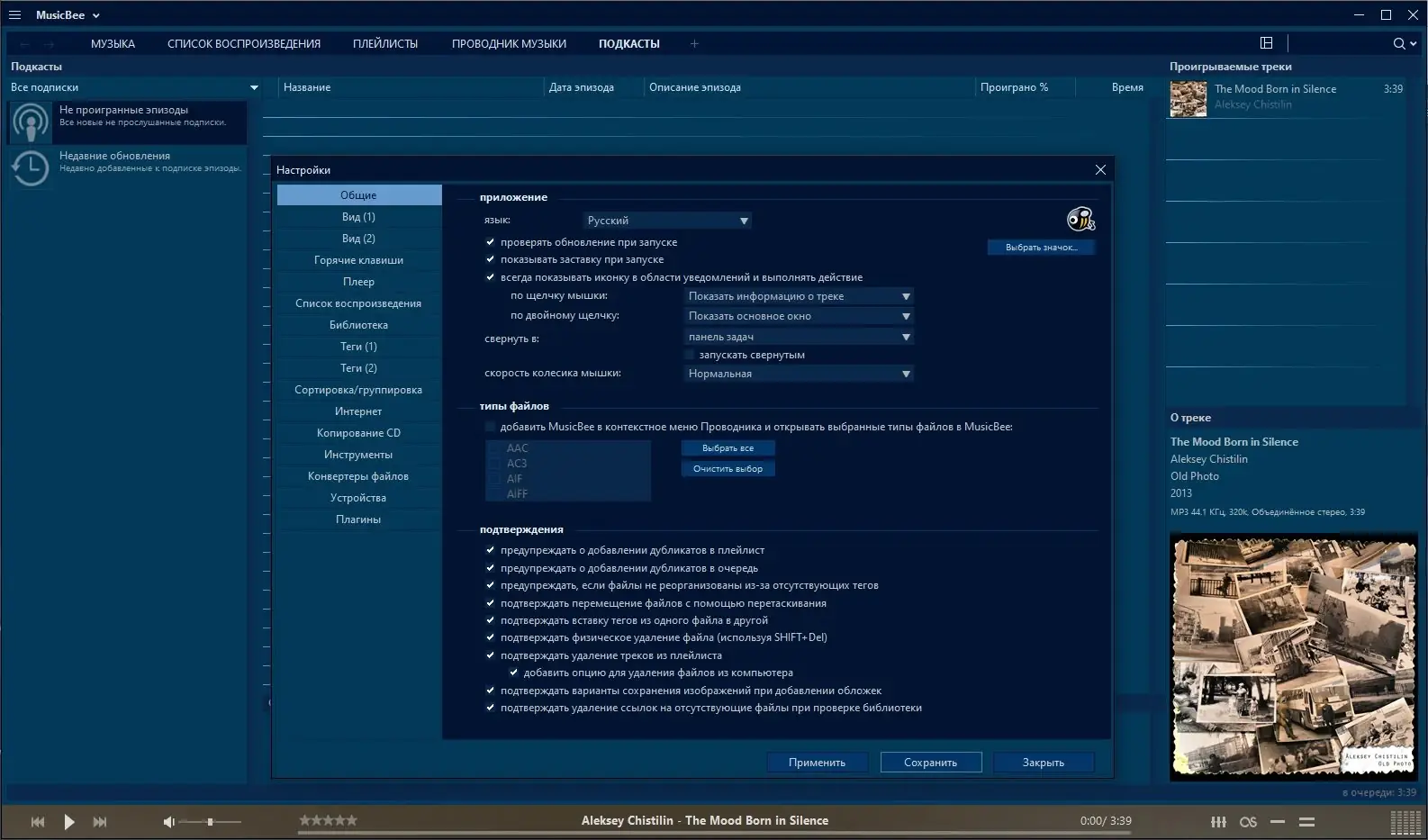
Task: Open the mouse wheel speed dropdown
Action: [x=799, y=374]
